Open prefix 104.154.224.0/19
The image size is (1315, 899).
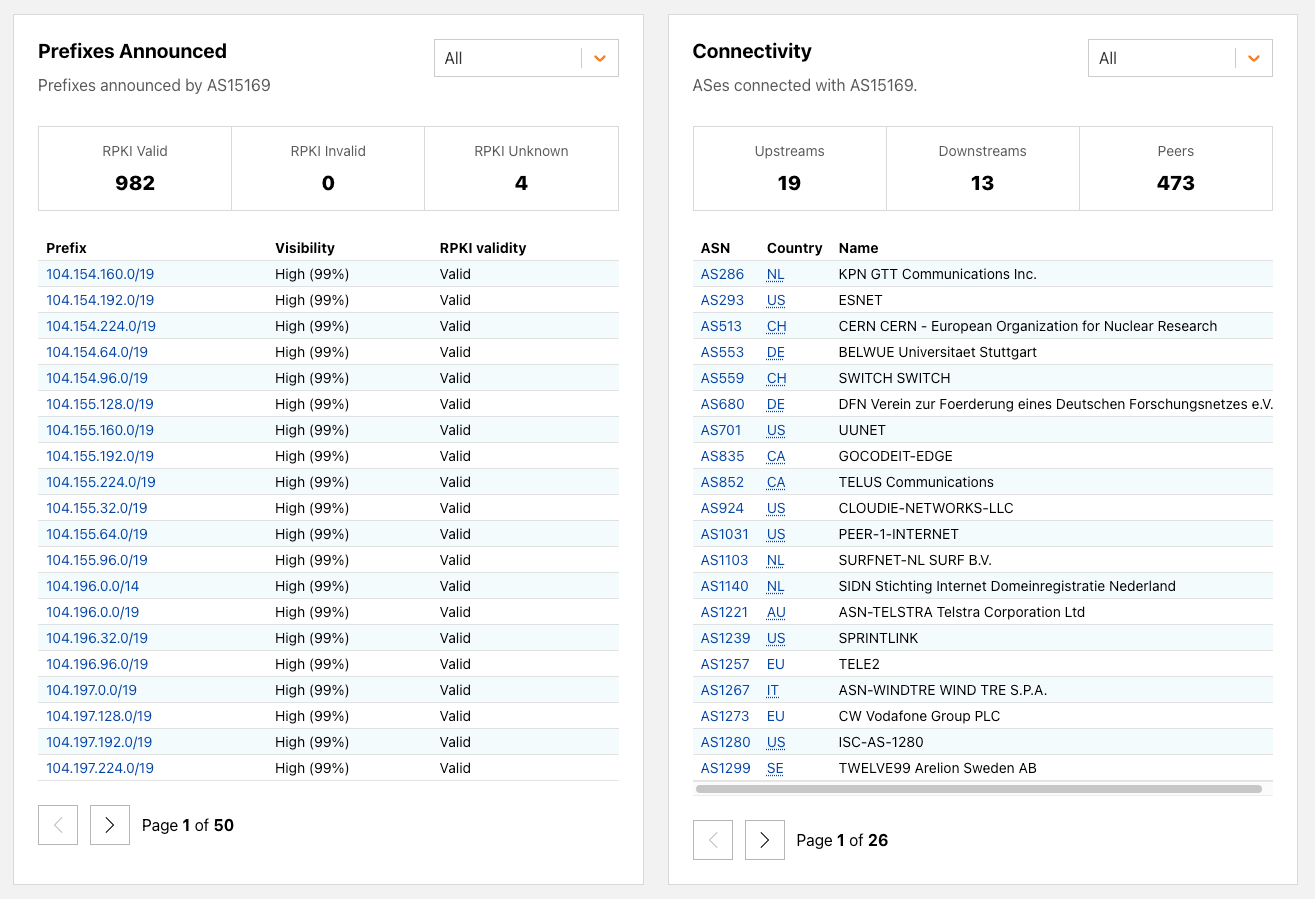point(101,326)
